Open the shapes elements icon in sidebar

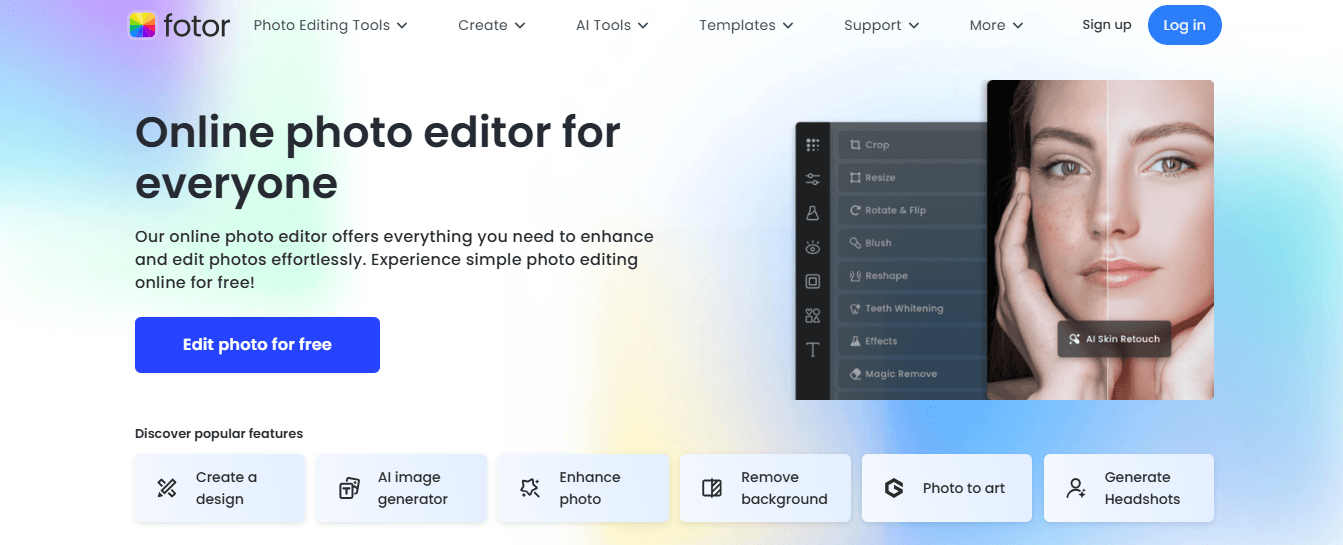pyautogui.click(x=813, y=316)
